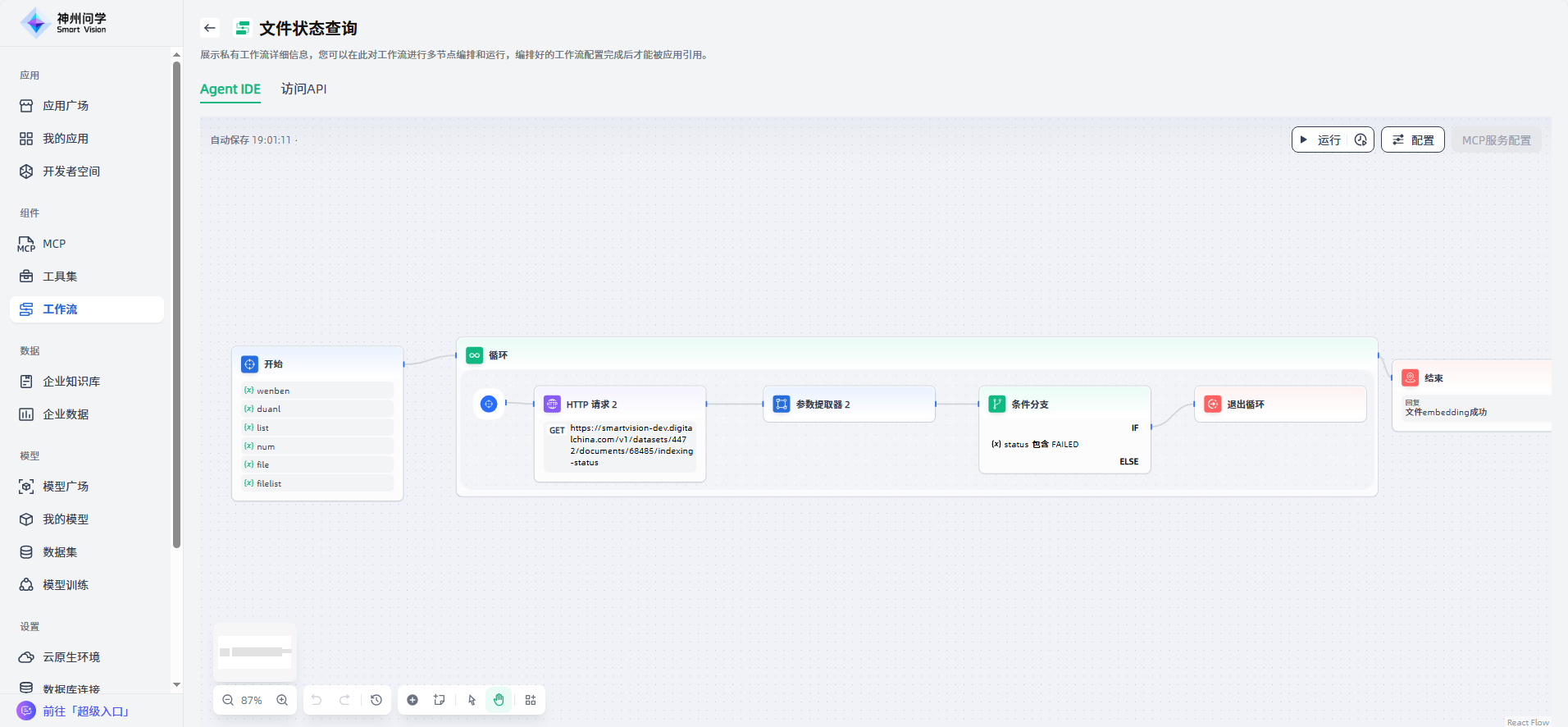Click the zoom out magnifier icon

228,700
